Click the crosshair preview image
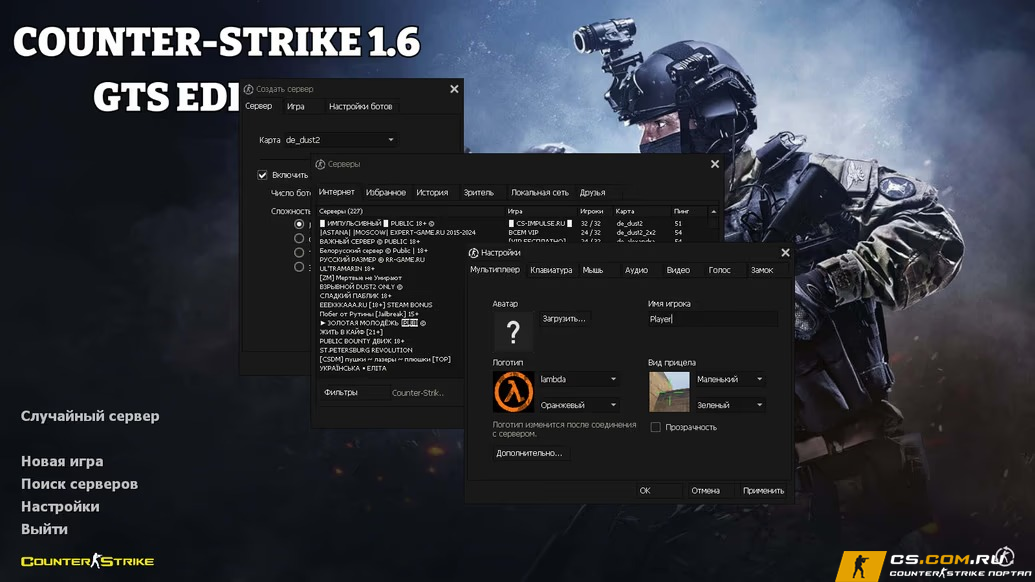 pyautogui.click(x=669, y=391)
